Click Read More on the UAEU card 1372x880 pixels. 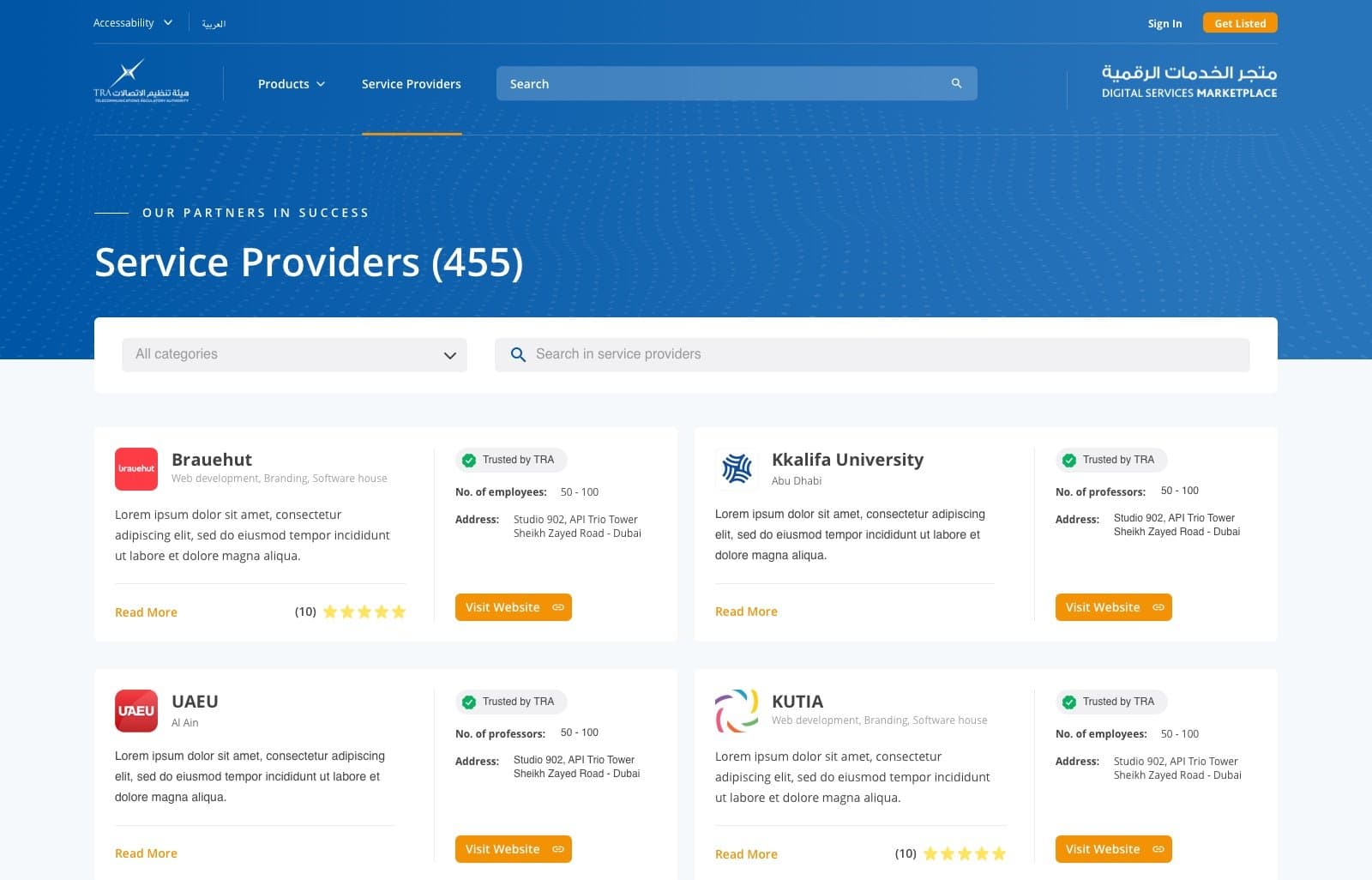coord(146,853)
